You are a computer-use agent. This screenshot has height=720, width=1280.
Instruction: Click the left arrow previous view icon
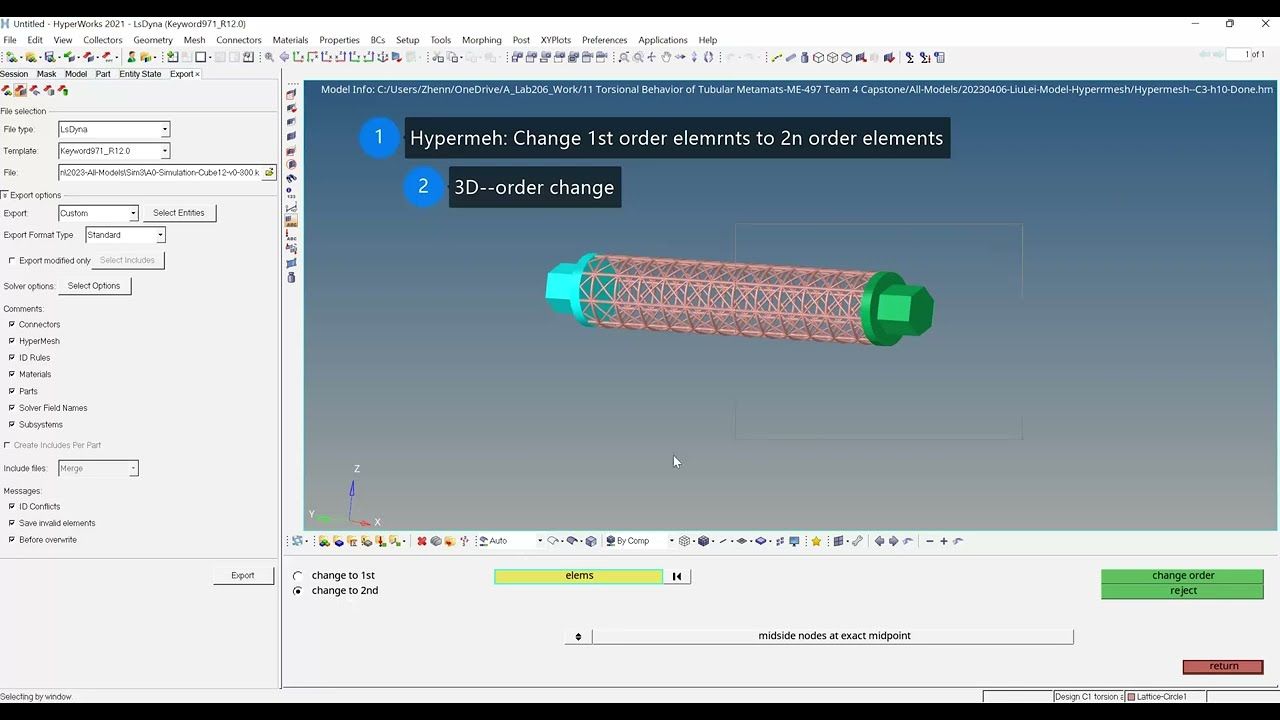(880, 541)
